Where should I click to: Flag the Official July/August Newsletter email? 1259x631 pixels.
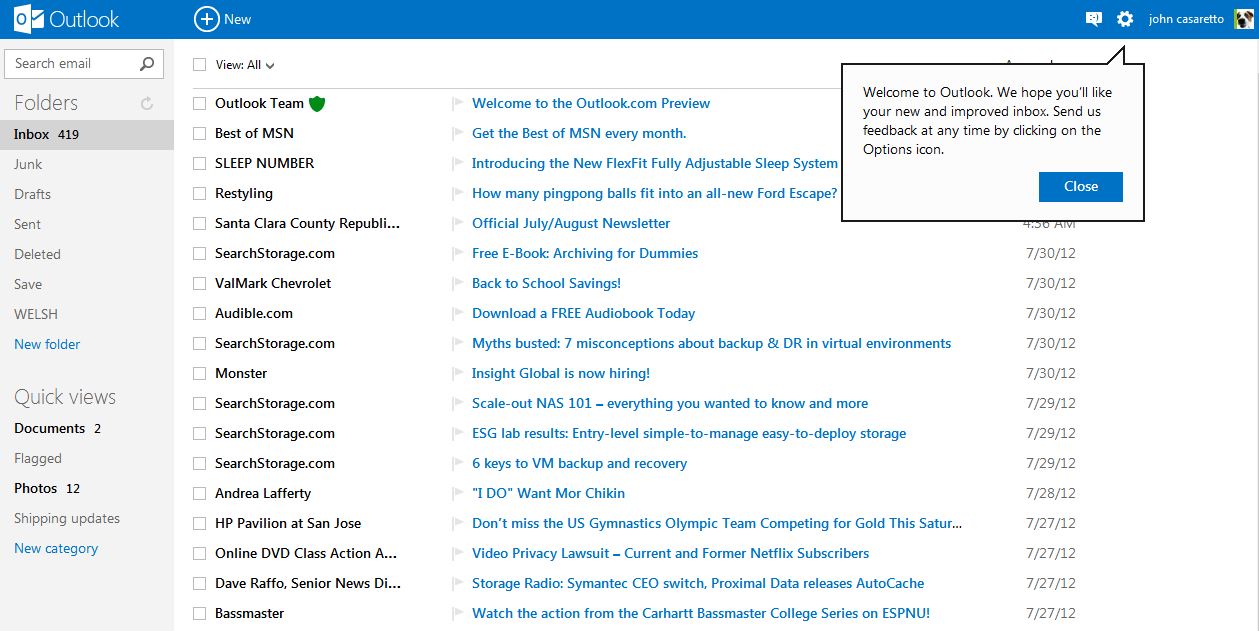coord(458,223)
